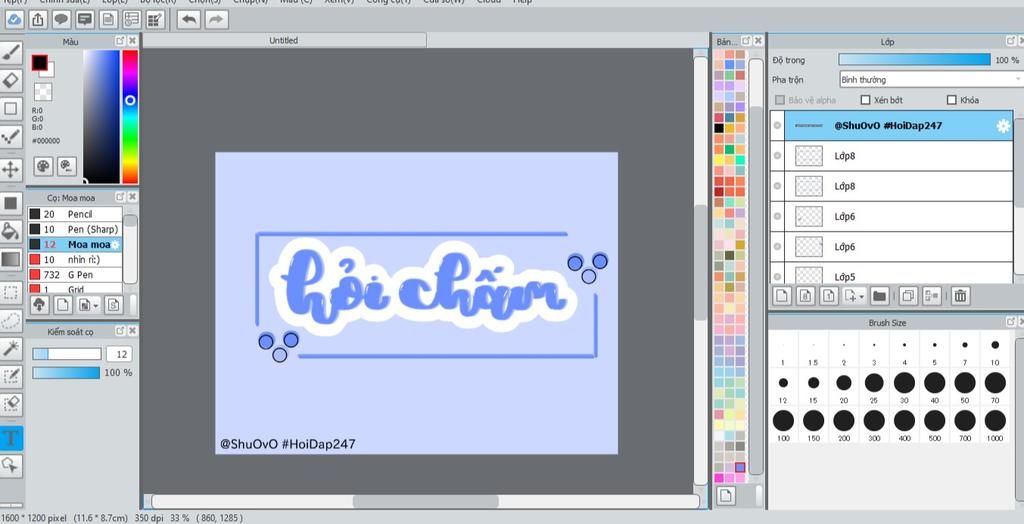Click the export/share icon in the top toolbar

pyautogui.click(x=39, y=20)
